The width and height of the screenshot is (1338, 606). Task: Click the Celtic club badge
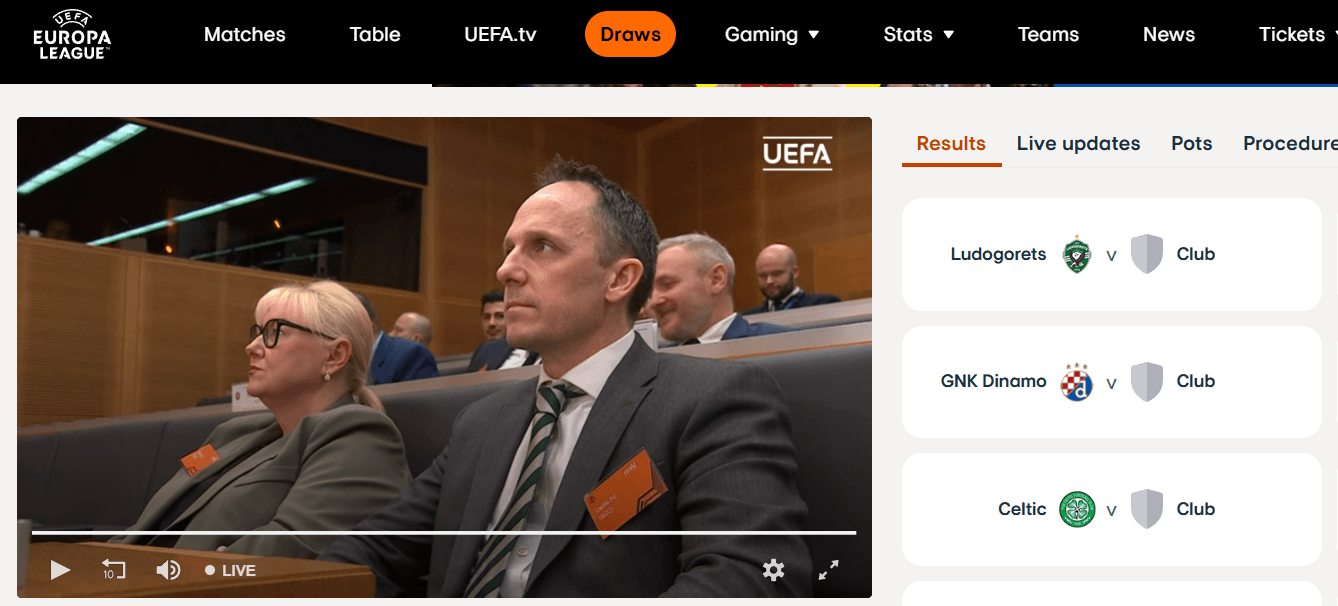(x=1077, y=509)
